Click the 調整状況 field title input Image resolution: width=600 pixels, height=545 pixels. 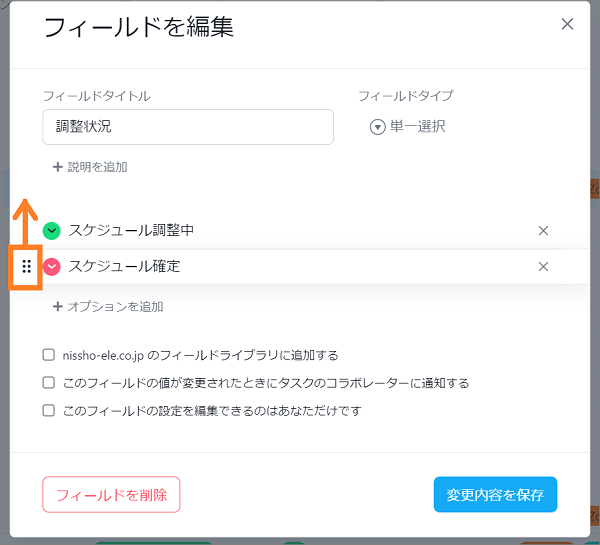point(188,127)
